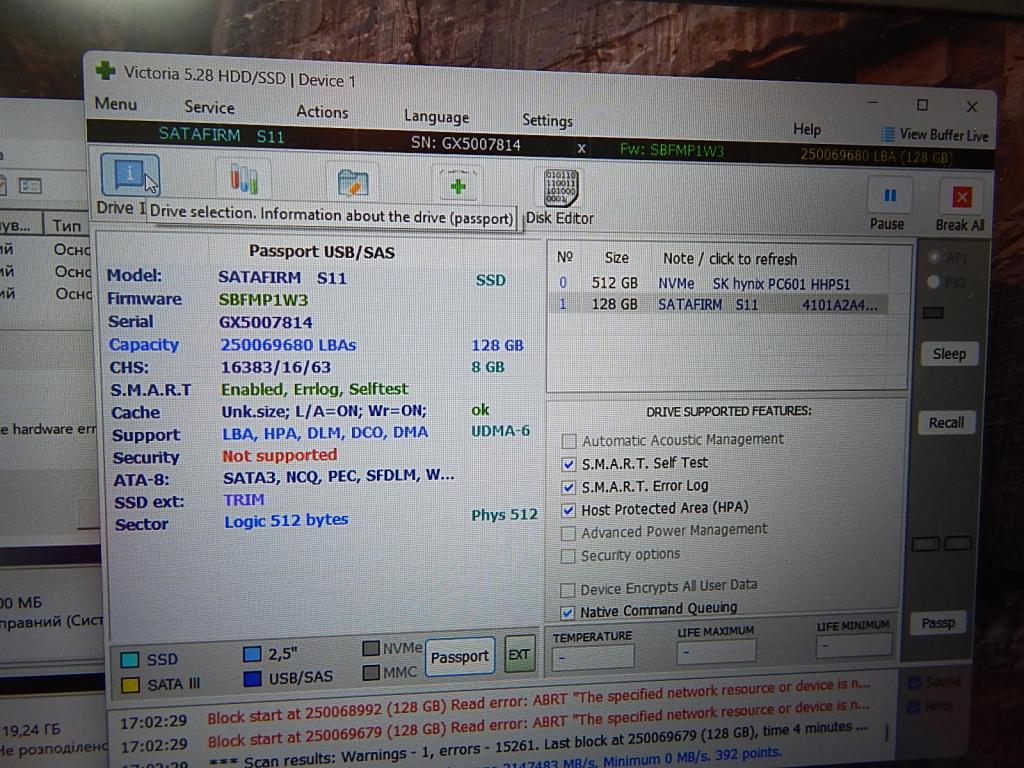Open the Service menu
The width and height of the screenshot is (1024, 768).
pos(209,107)
